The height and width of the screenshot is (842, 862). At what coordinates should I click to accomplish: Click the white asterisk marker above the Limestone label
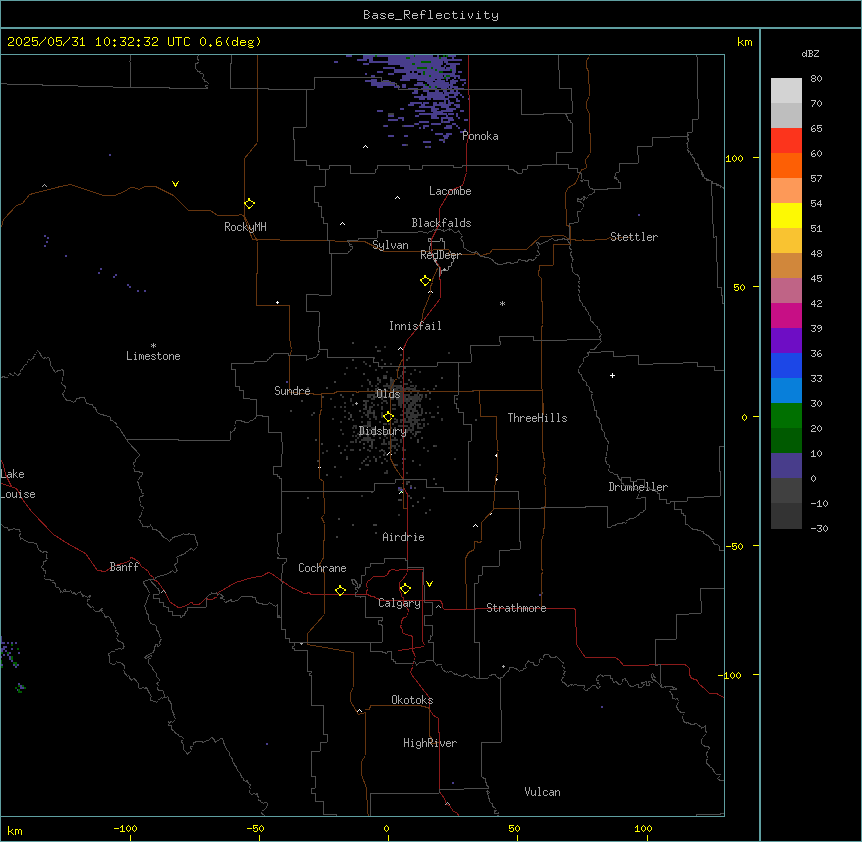pos(153,345)
